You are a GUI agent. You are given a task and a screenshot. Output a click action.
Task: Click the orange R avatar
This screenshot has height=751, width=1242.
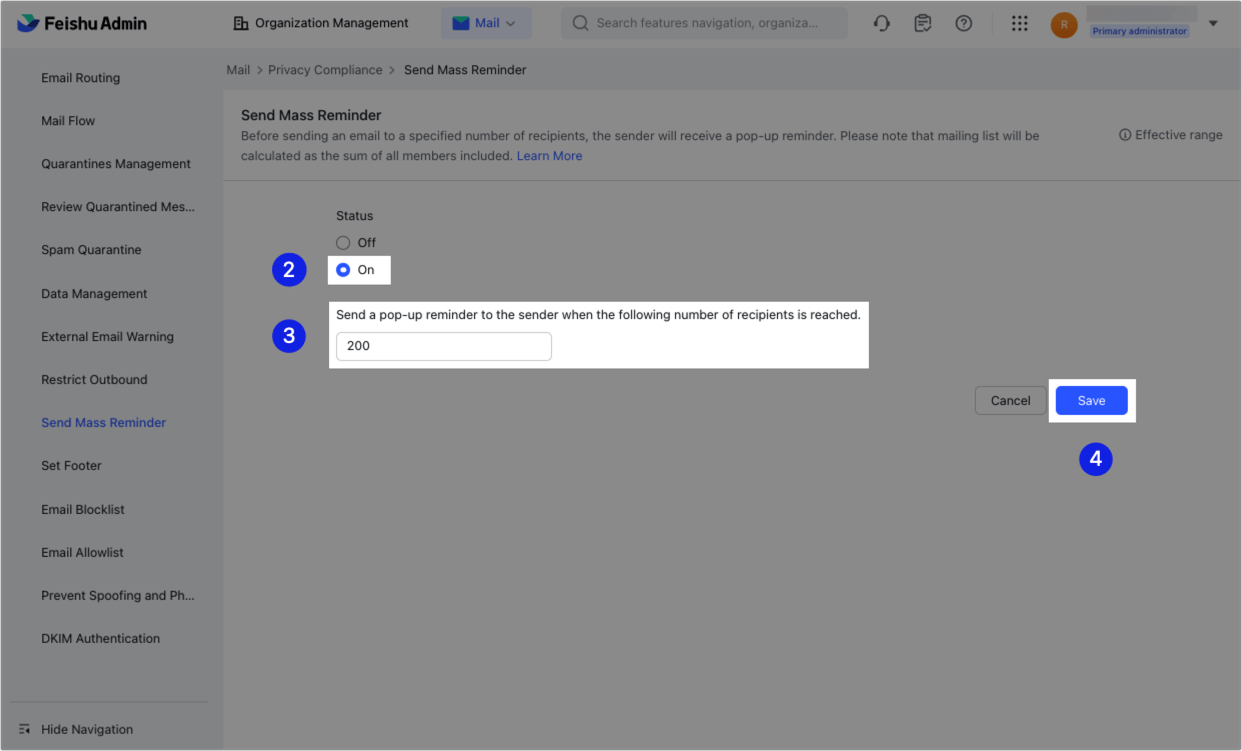[1064, 24]
